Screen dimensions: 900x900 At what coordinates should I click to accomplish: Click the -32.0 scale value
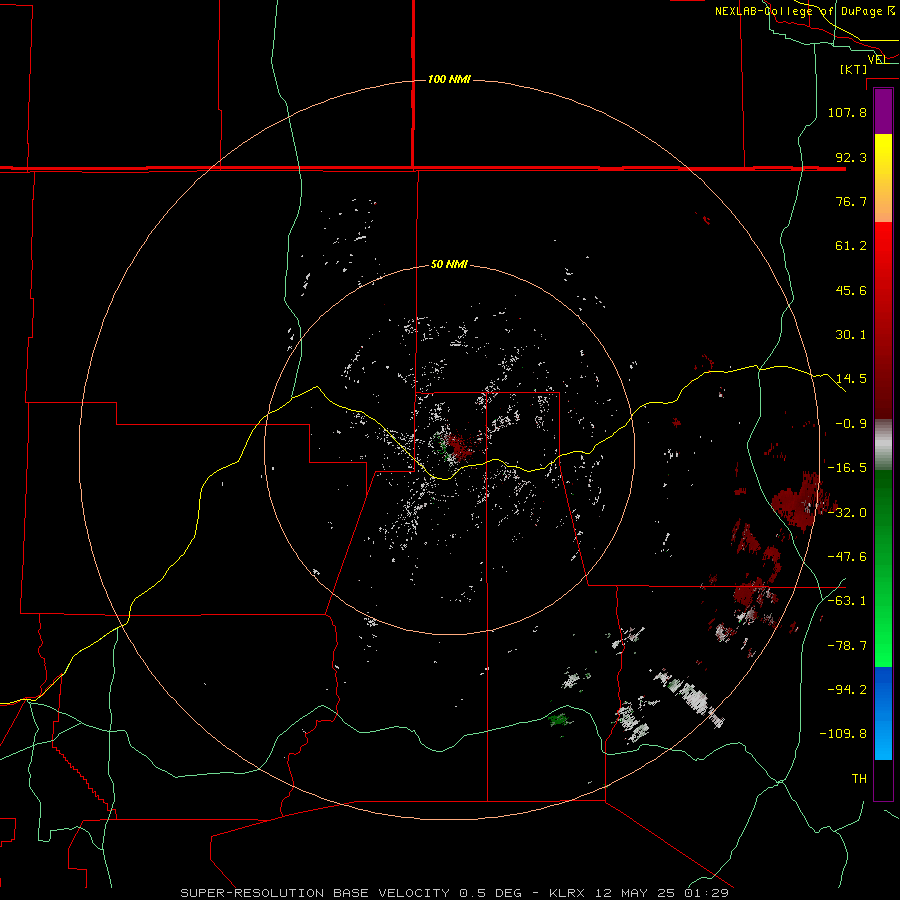click(847, 513)
